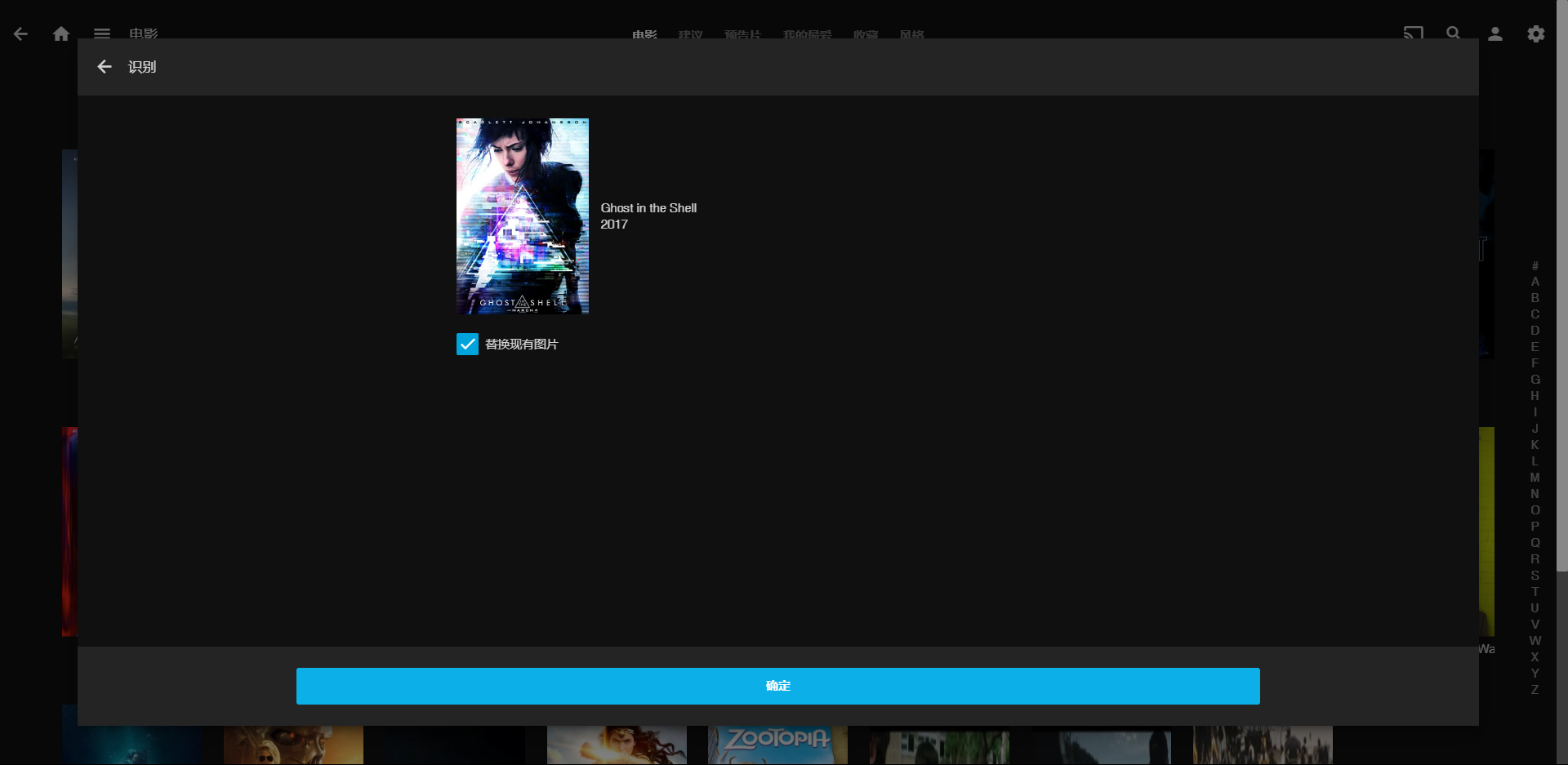1568x765 pixels.
Task: Click the 确定 confirm button
Action: coord(778,686)
